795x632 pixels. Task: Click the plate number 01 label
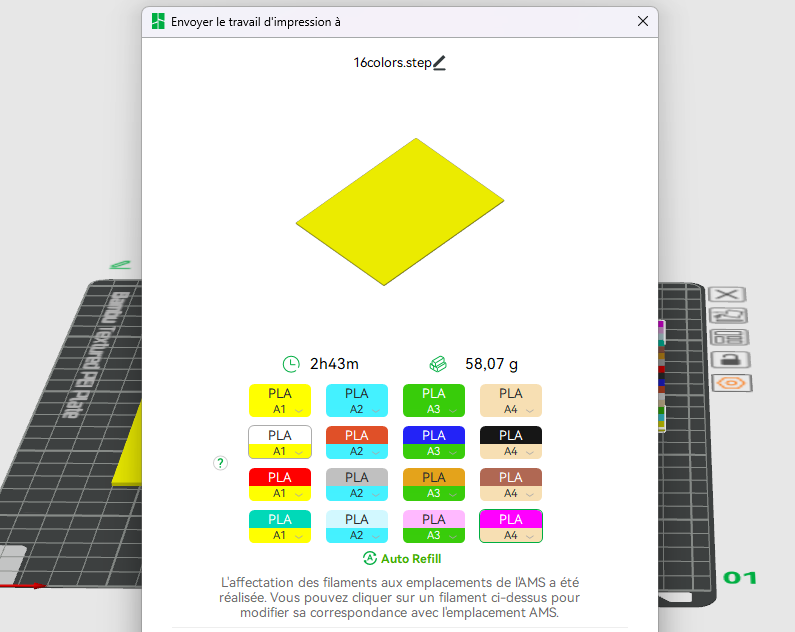740,578
